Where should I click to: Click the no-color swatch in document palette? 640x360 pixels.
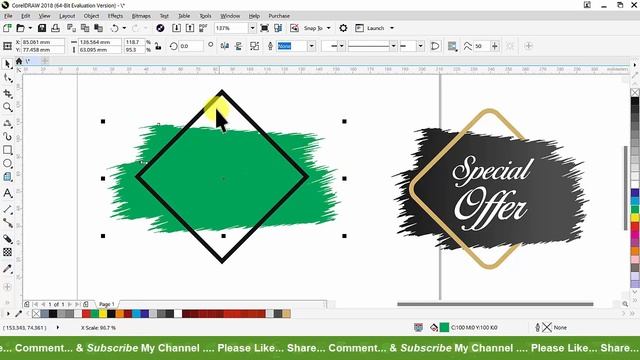36,313
